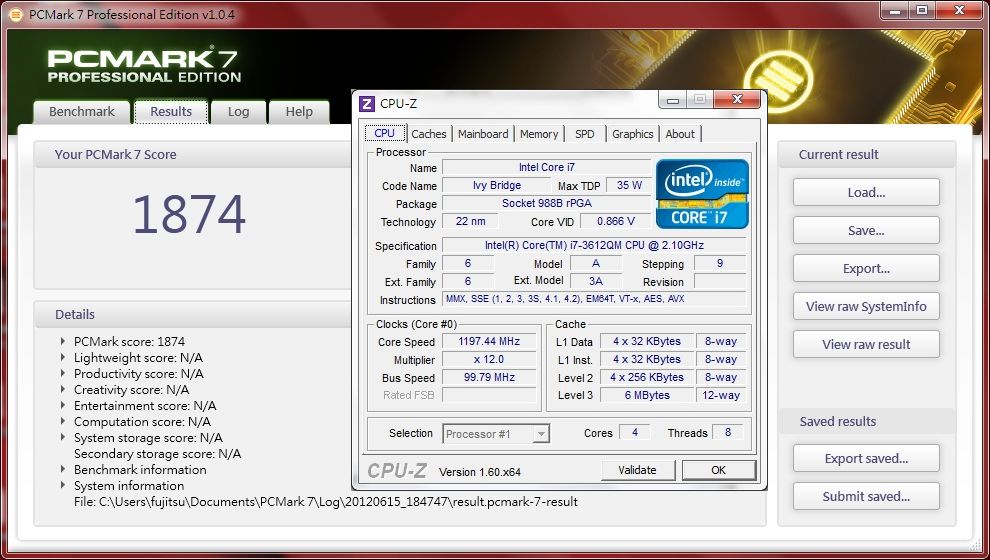This screenshot has height=560, width=990.
Task: Expand the Creativity score row
Action: click(63, 390)
